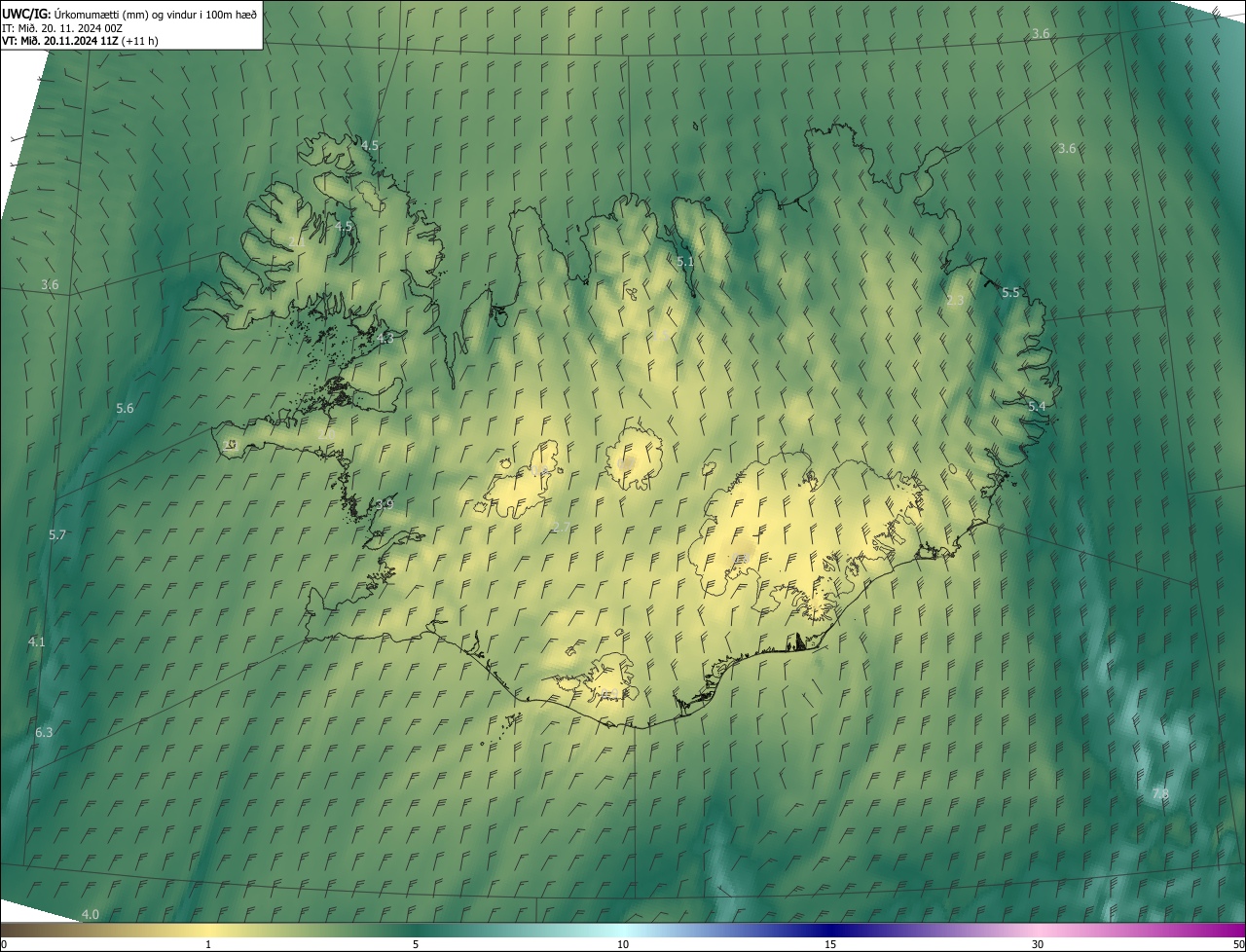This screenshot has width=1246, height=952.
Task: Click the 0 tick on the color scale
Action: [x=4, y=945]
